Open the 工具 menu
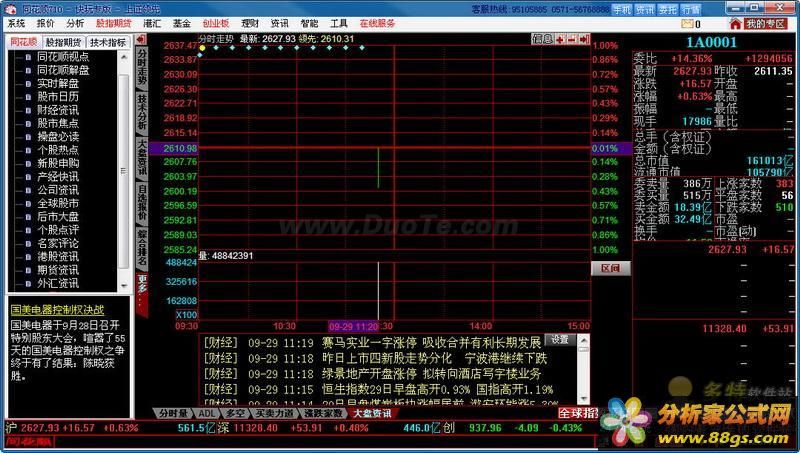800x453 pixels. coord(339,23)
